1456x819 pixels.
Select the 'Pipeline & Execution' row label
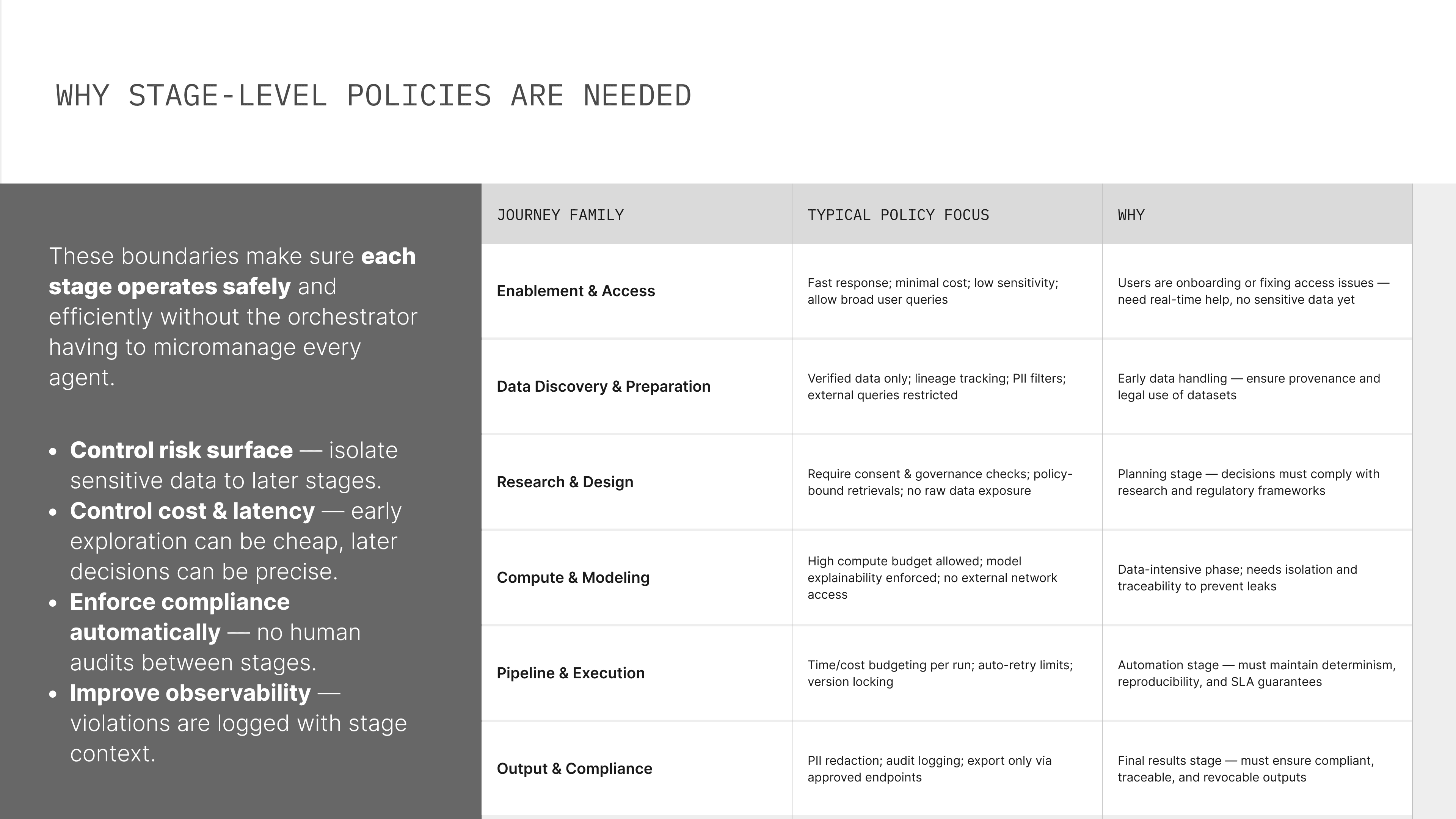coord(570,673)
